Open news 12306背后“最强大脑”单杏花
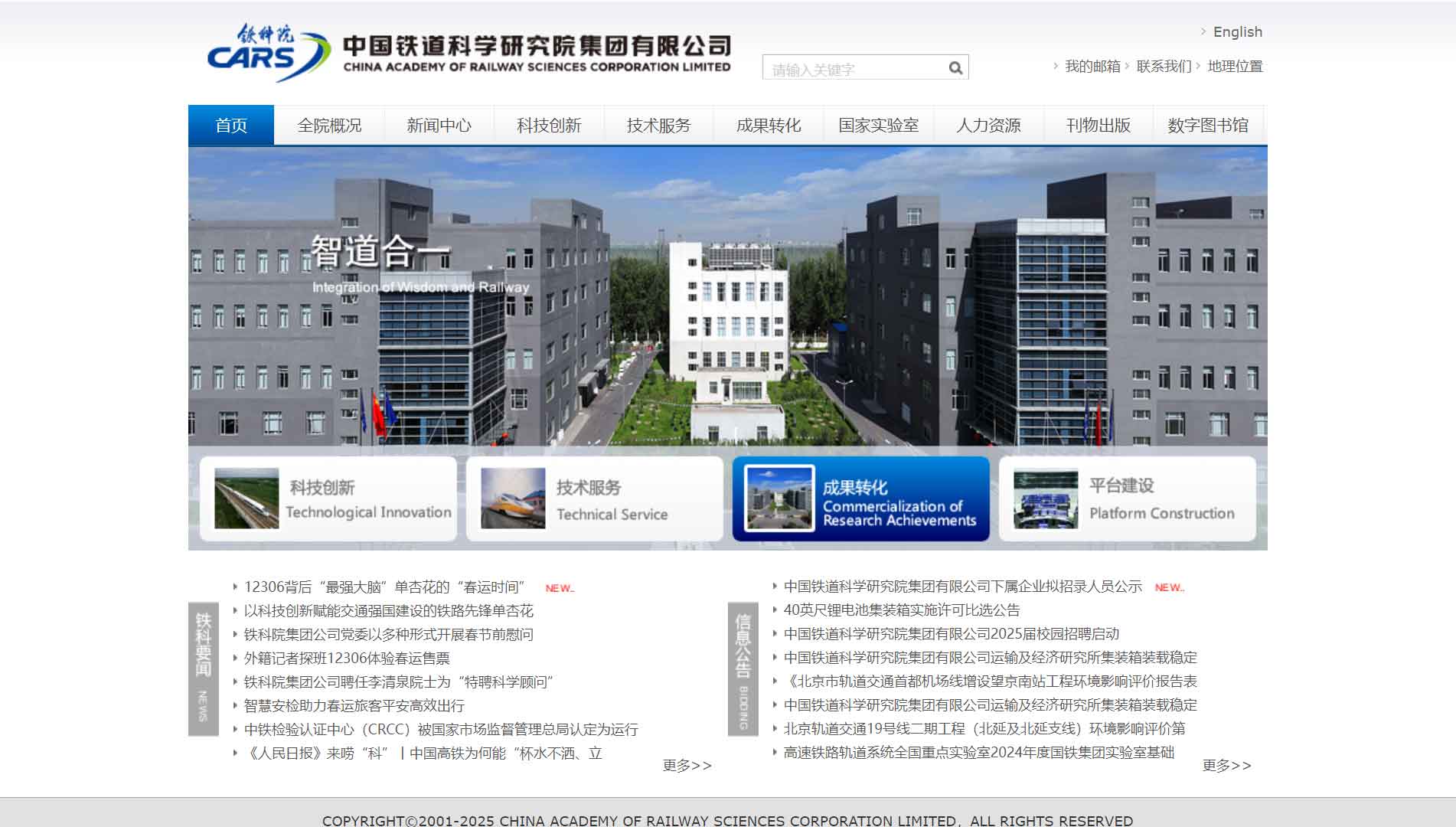The height and width of the screenshot is (827, 1456). coord(384,587)
